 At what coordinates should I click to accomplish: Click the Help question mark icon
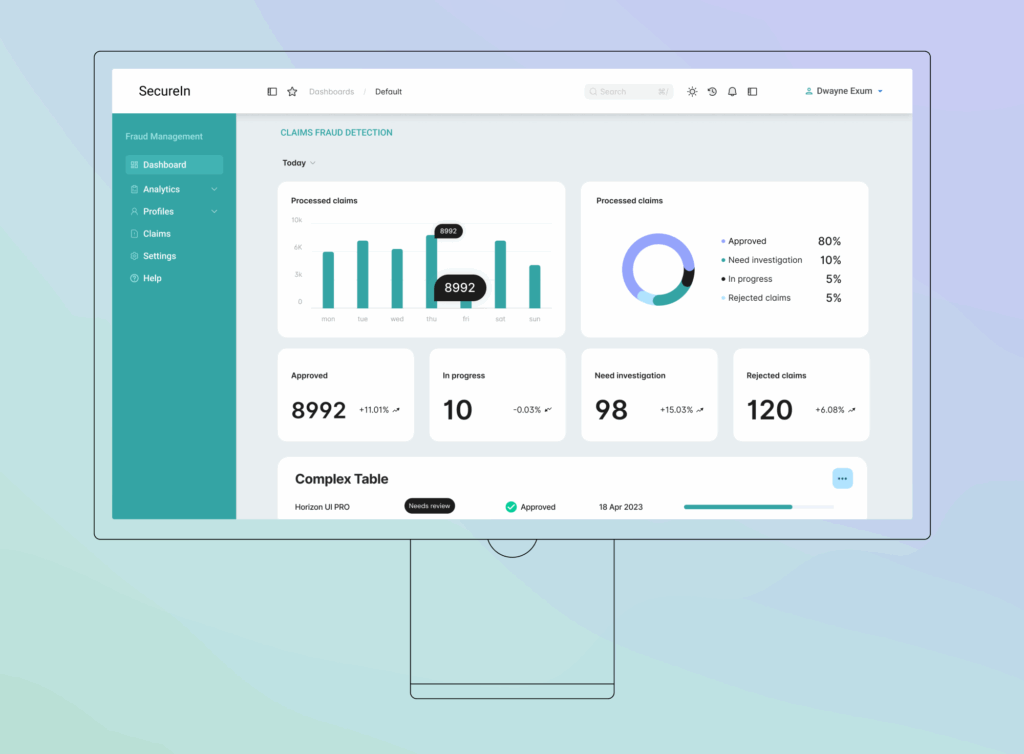click(x=134, y=278)
